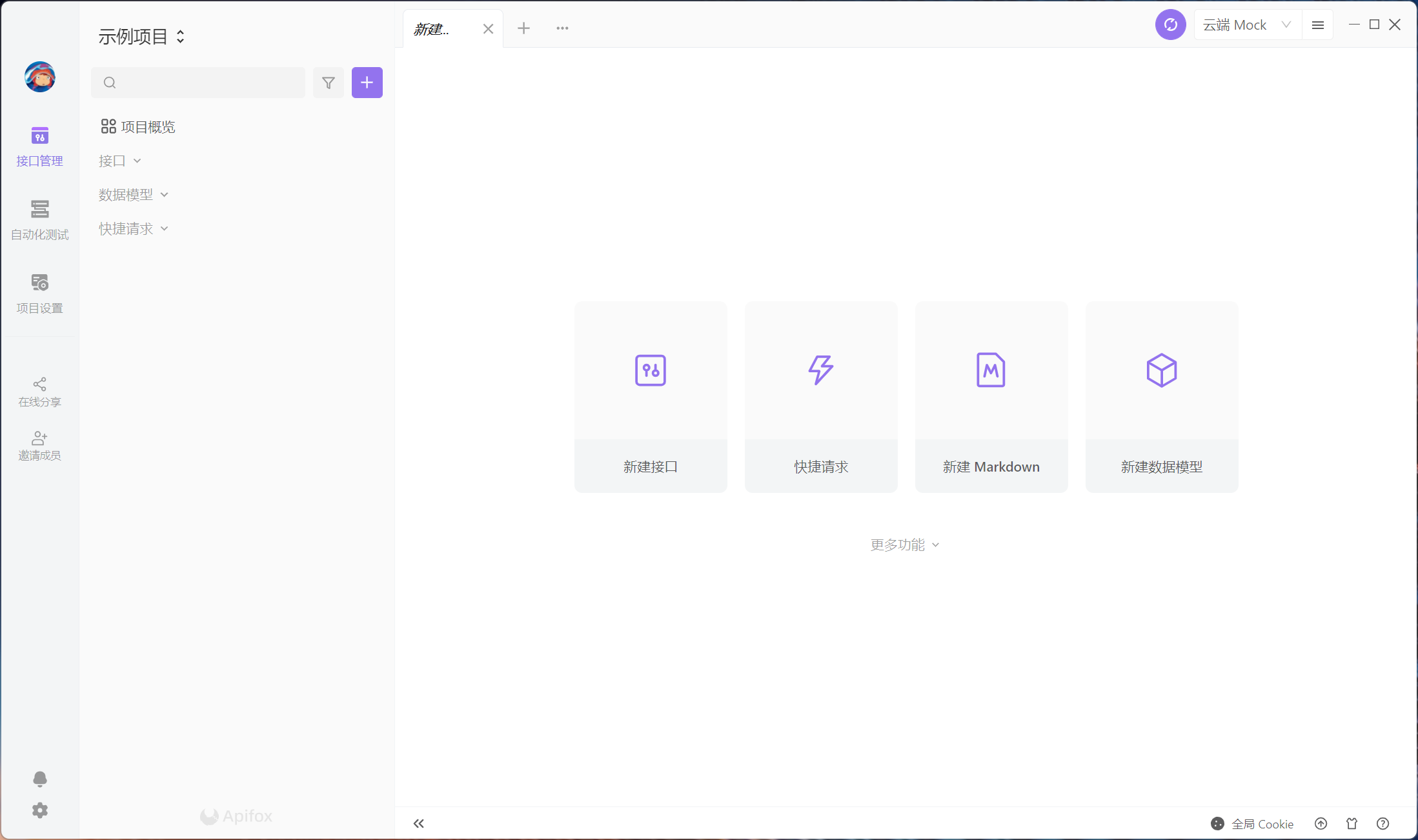
Task: Open the settings gear at bottom left
Action: (39, 810)
